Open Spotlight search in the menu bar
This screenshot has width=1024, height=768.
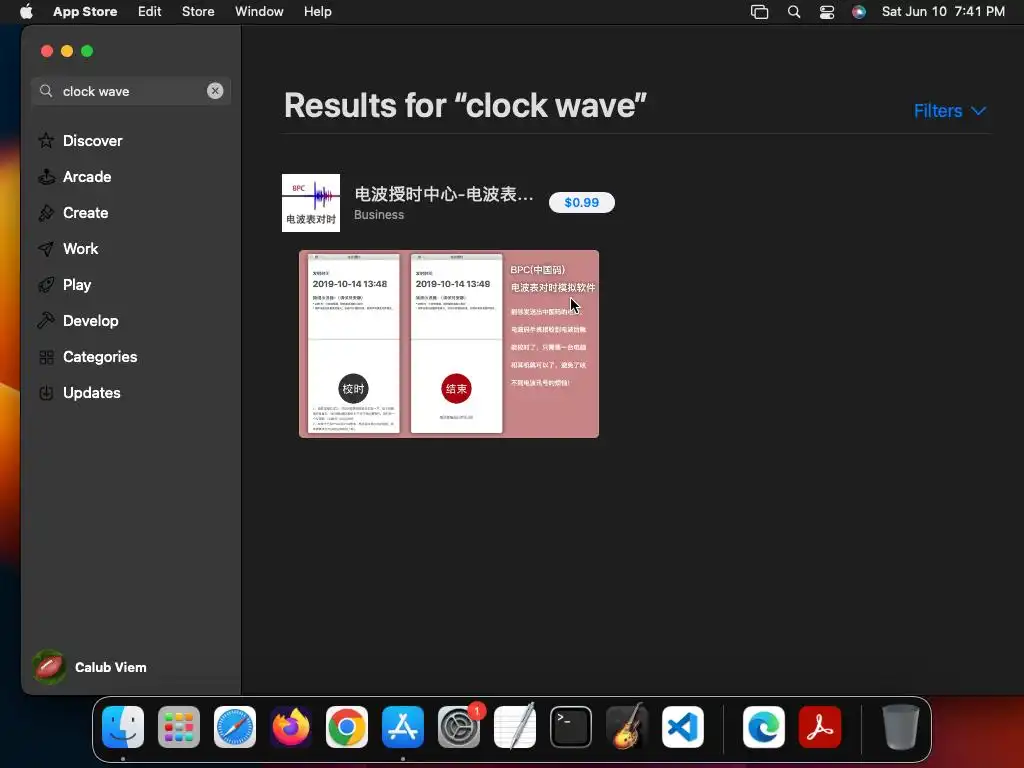pos(793,12)
